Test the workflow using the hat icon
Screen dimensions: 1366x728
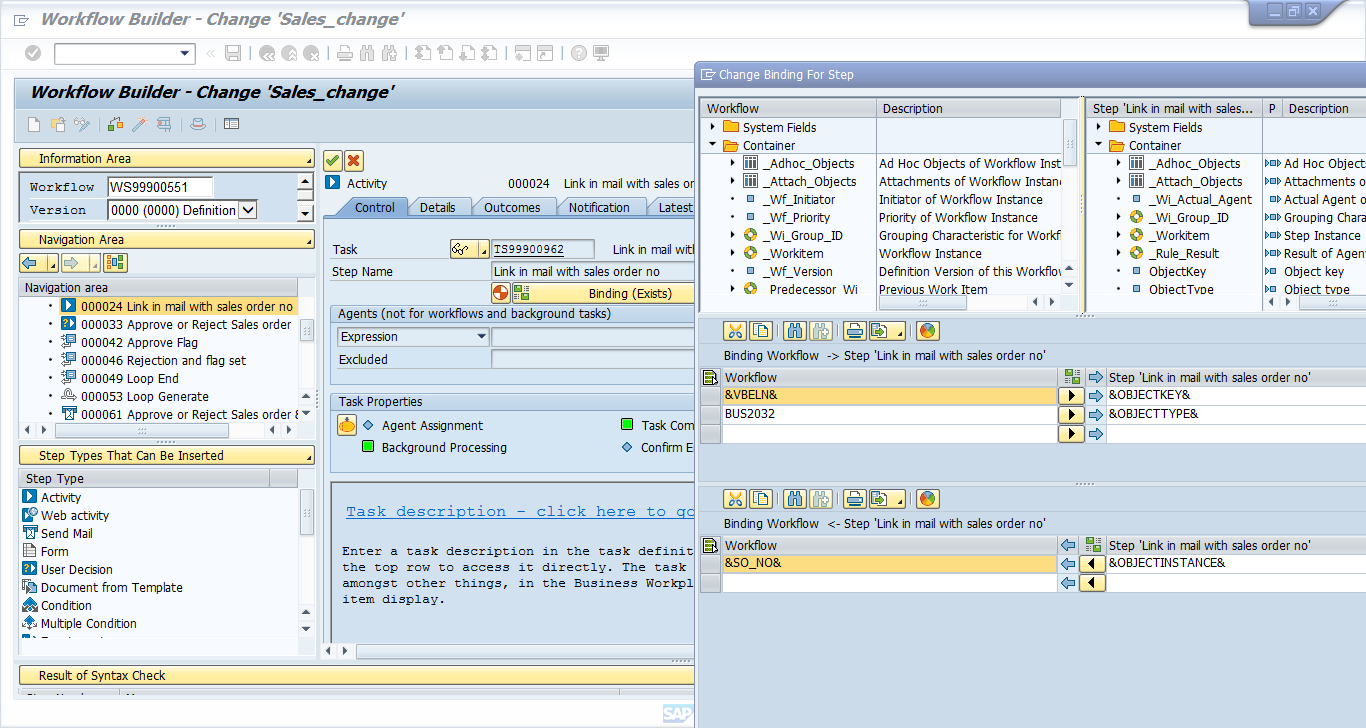pos(196,123)
